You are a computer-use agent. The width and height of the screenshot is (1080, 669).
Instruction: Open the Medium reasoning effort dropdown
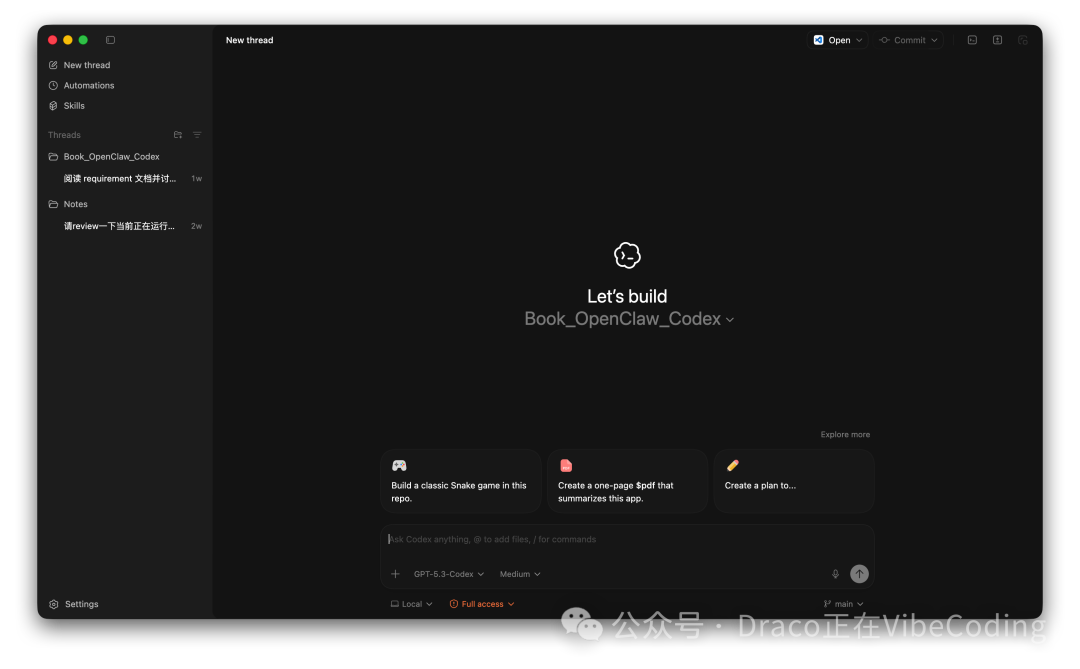518,573
